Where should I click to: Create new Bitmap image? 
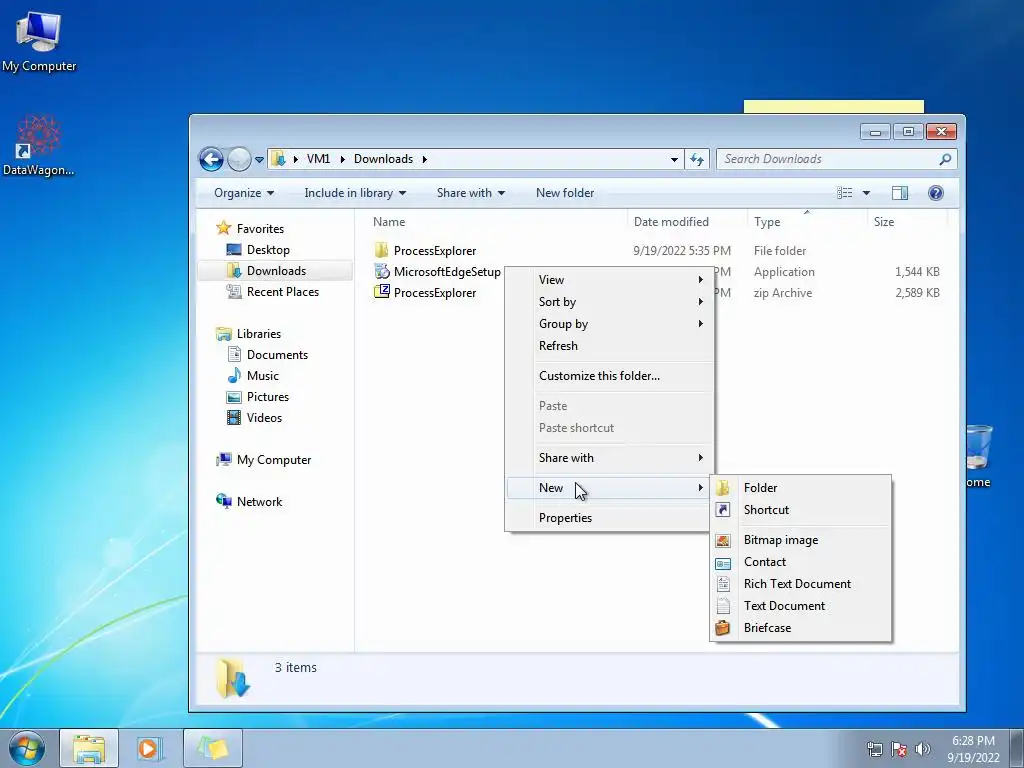point(801,540)
